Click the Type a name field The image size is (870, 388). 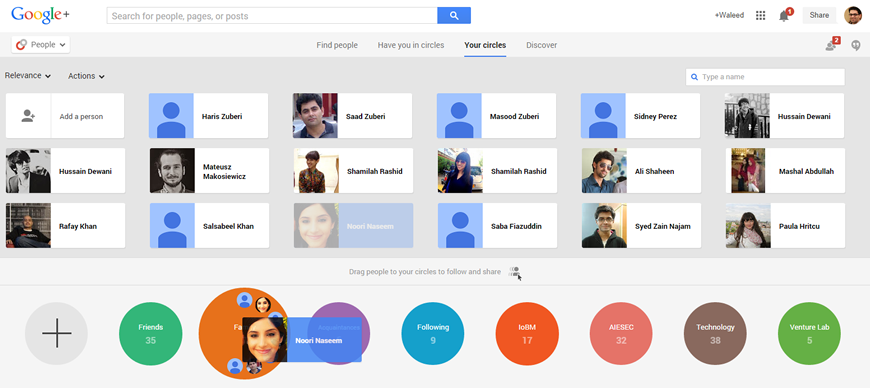(765, 77)
